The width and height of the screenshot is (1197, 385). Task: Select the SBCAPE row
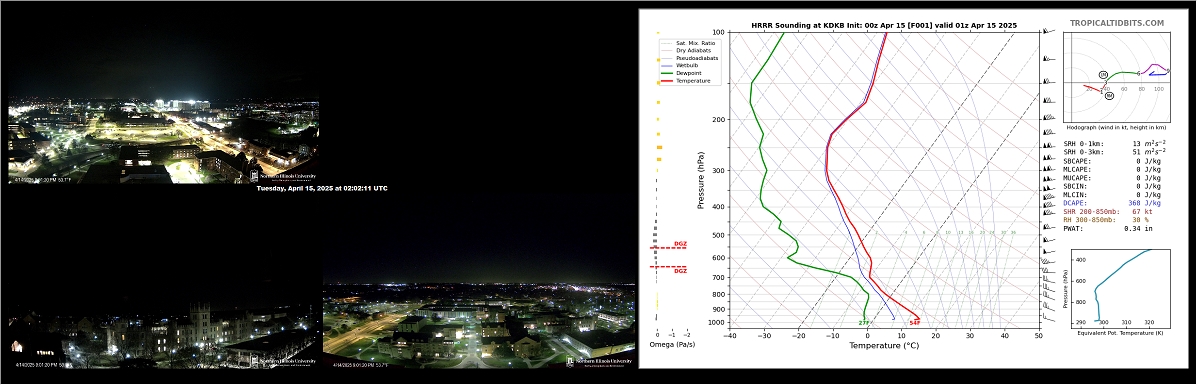(1112, 161)
